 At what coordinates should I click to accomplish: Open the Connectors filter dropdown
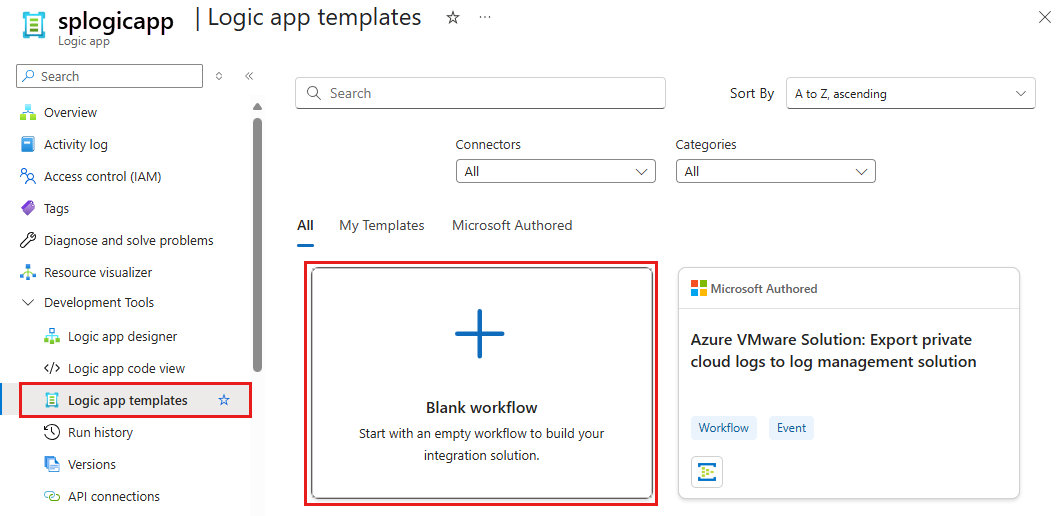coord(556,172)
